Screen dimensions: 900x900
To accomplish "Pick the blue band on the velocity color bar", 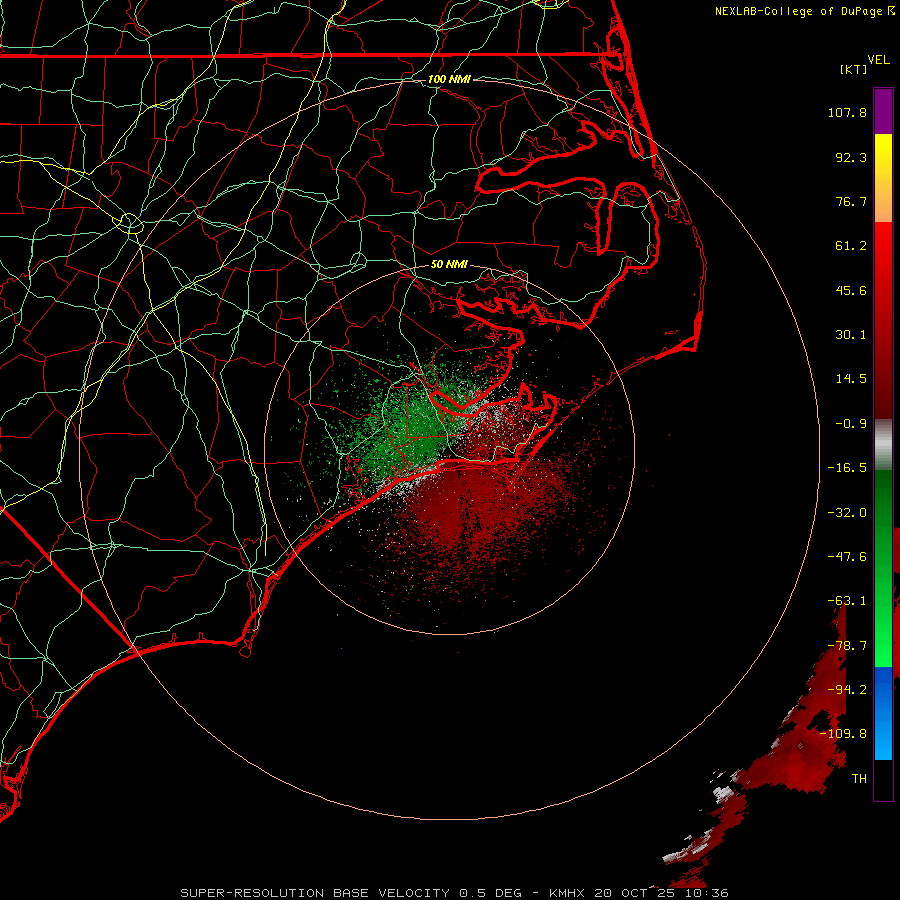I will [883, 713].
